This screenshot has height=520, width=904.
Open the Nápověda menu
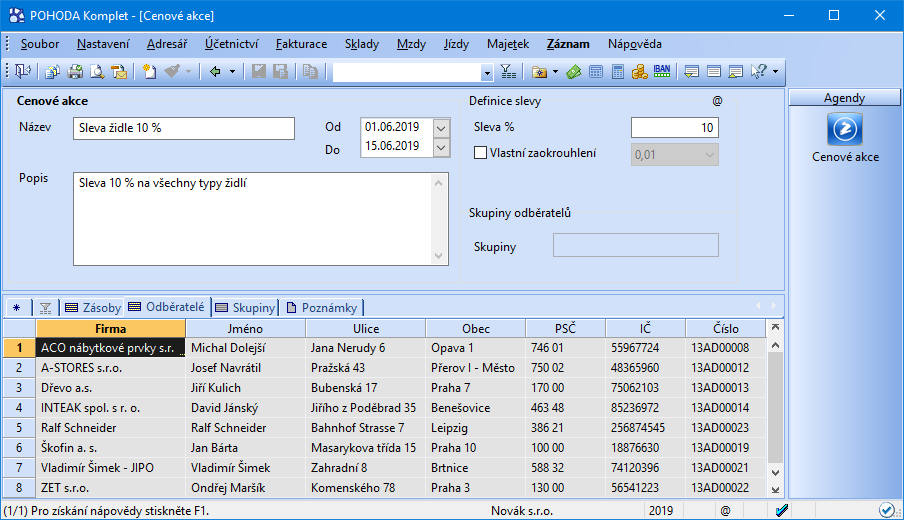point(635,44)
